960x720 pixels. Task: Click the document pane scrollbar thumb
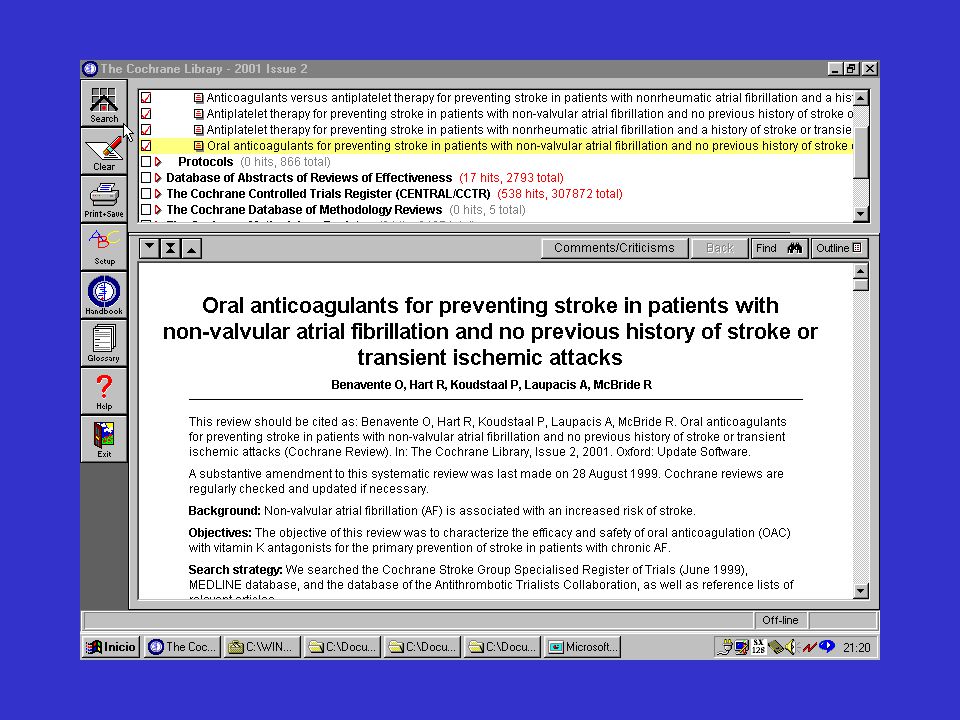coord(861,285)
